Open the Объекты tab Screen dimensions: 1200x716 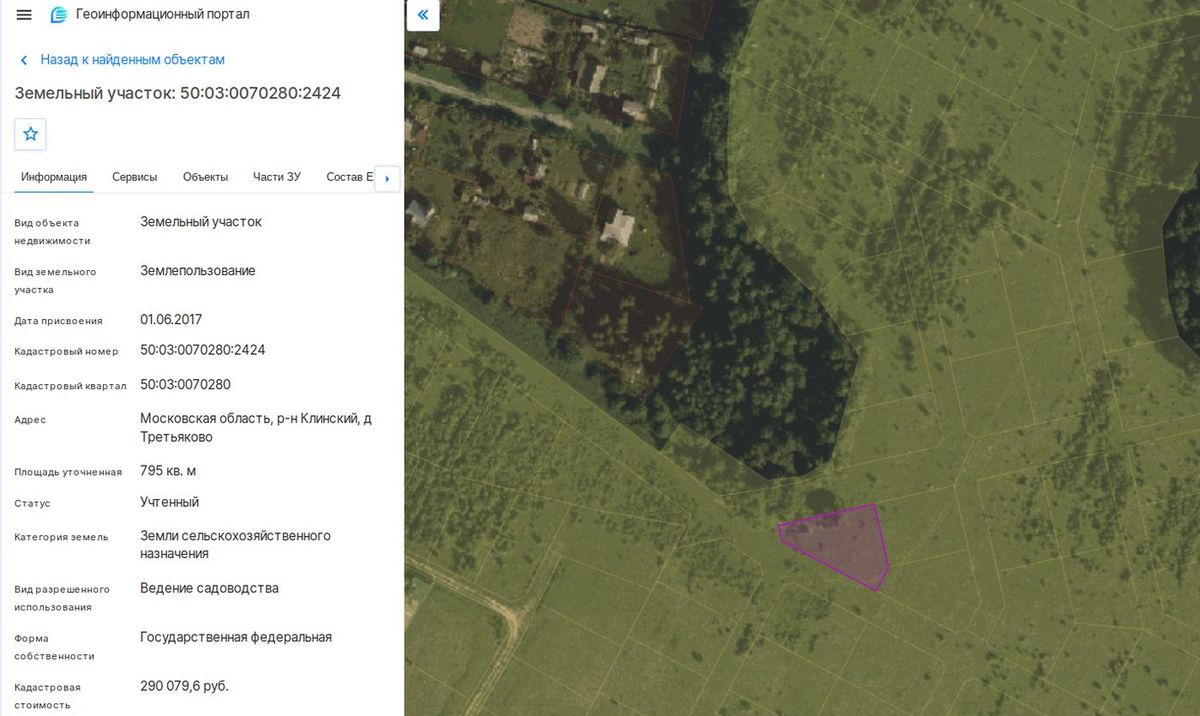[206, 177]
